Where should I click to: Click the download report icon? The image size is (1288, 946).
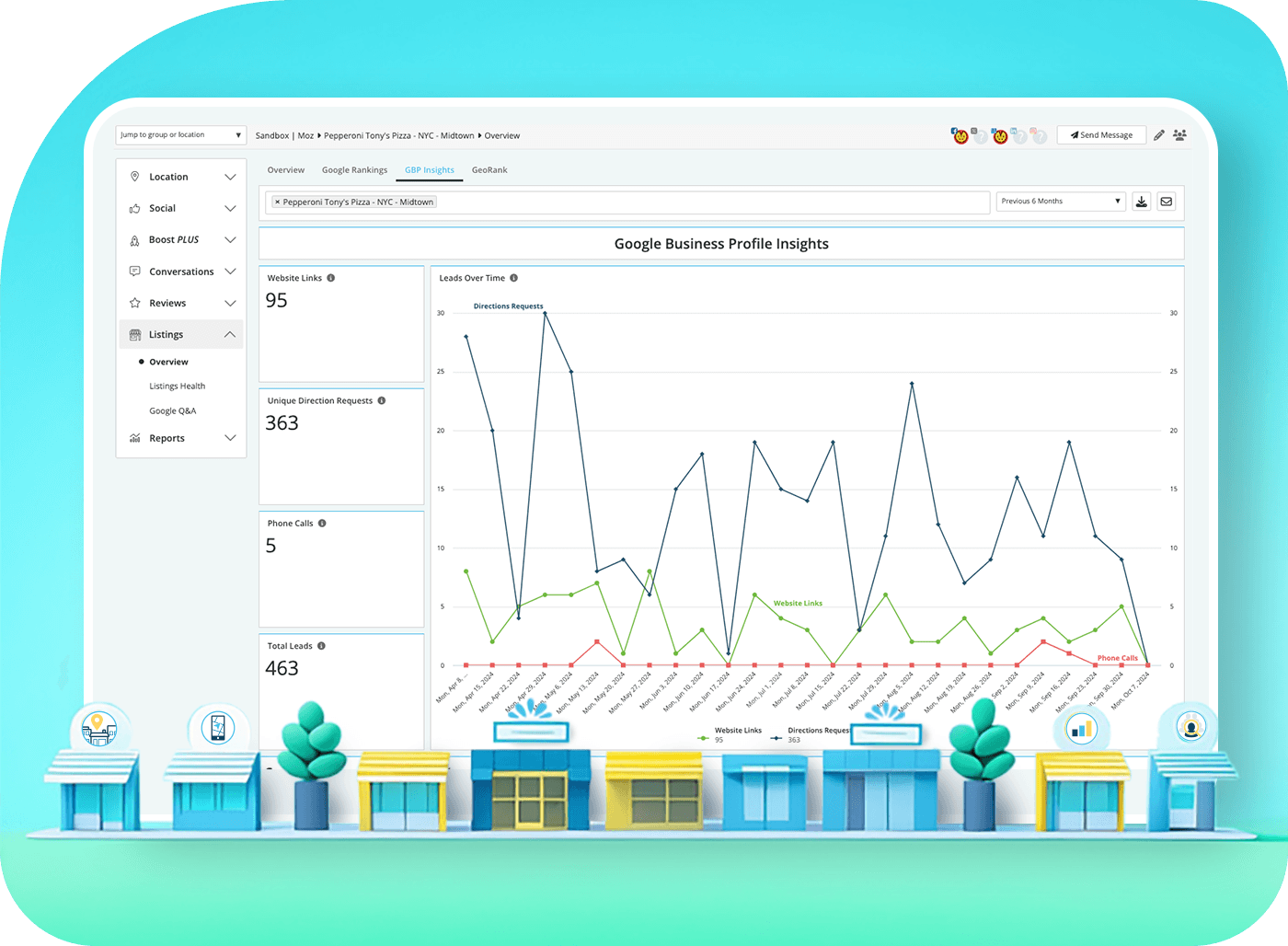point(1141,202)
